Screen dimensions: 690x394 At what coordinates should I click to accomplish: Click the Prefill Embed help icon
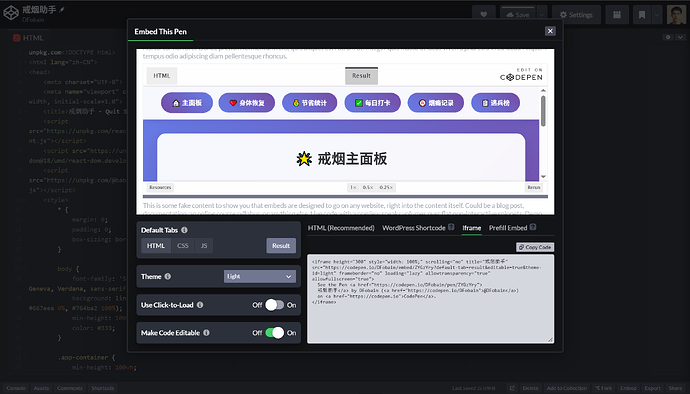[x=533, y=227]
